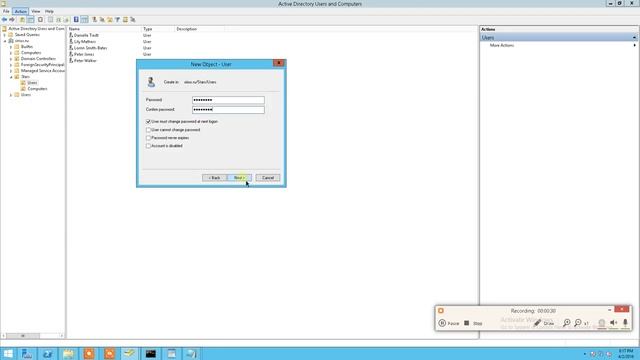Screen dimensions: 640x360
Task: Click the Find objects toolbar icon
Action: (125, 20)
